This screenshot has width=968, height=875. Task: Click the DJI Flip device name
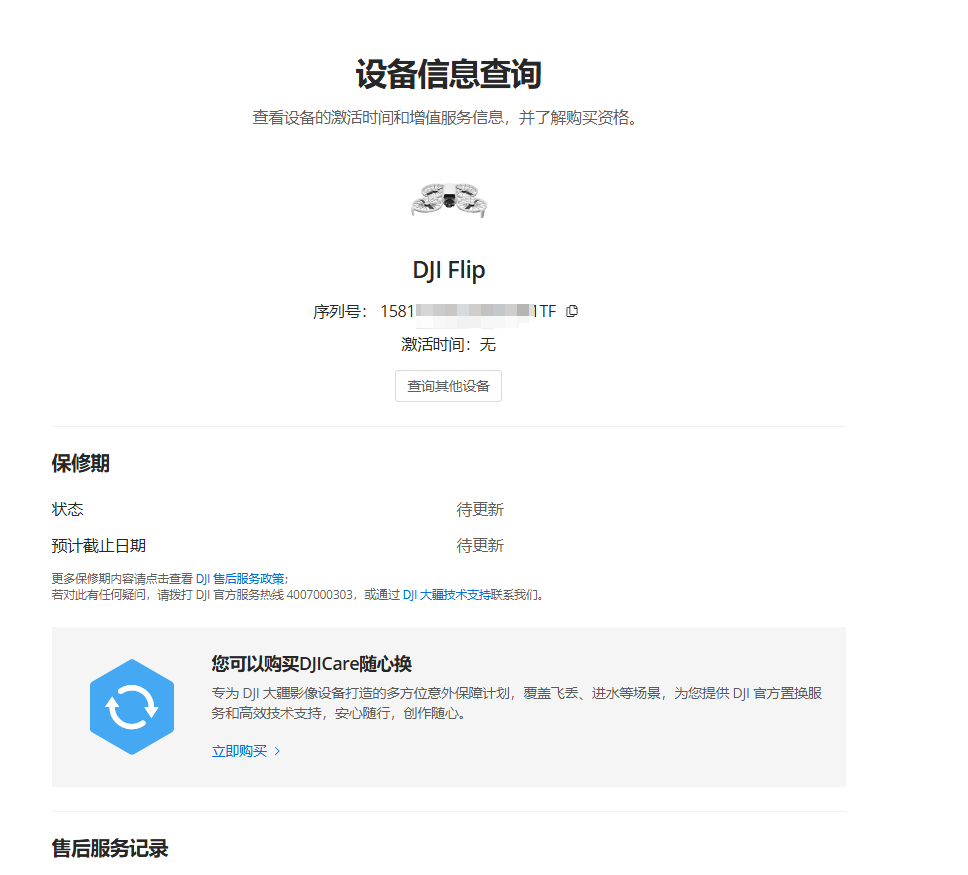(x=449, y=270)
